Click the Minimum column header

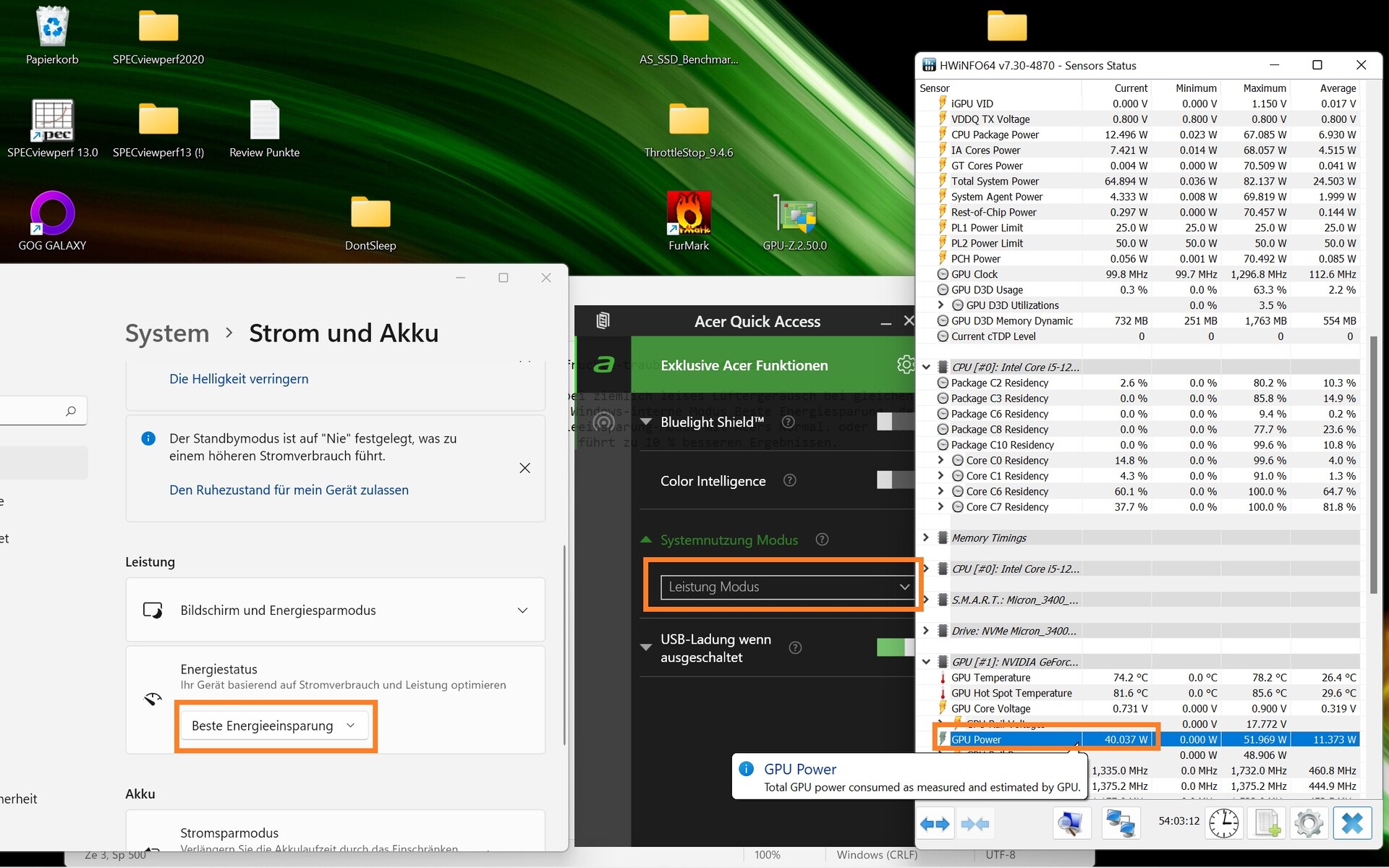[x=1186, y=88]
